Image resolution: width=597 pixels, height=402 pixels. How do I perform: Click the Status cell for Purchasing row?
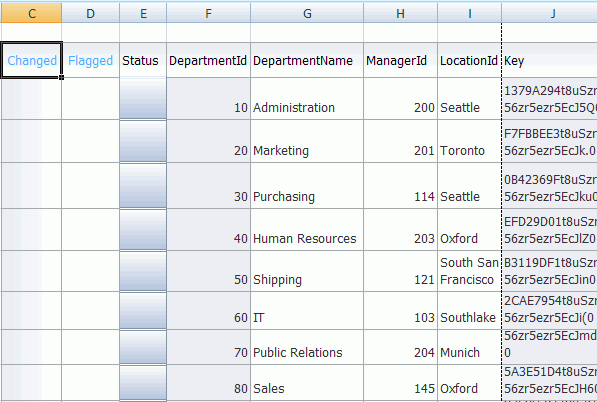(143, 186)
